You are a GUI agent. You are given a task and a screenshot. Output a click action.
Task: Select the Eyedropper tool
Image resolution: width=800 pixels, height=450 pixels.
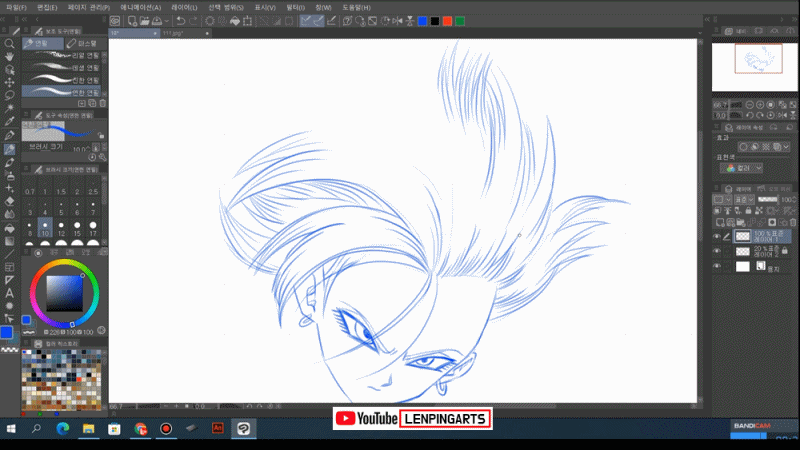(x=9, y=121)
